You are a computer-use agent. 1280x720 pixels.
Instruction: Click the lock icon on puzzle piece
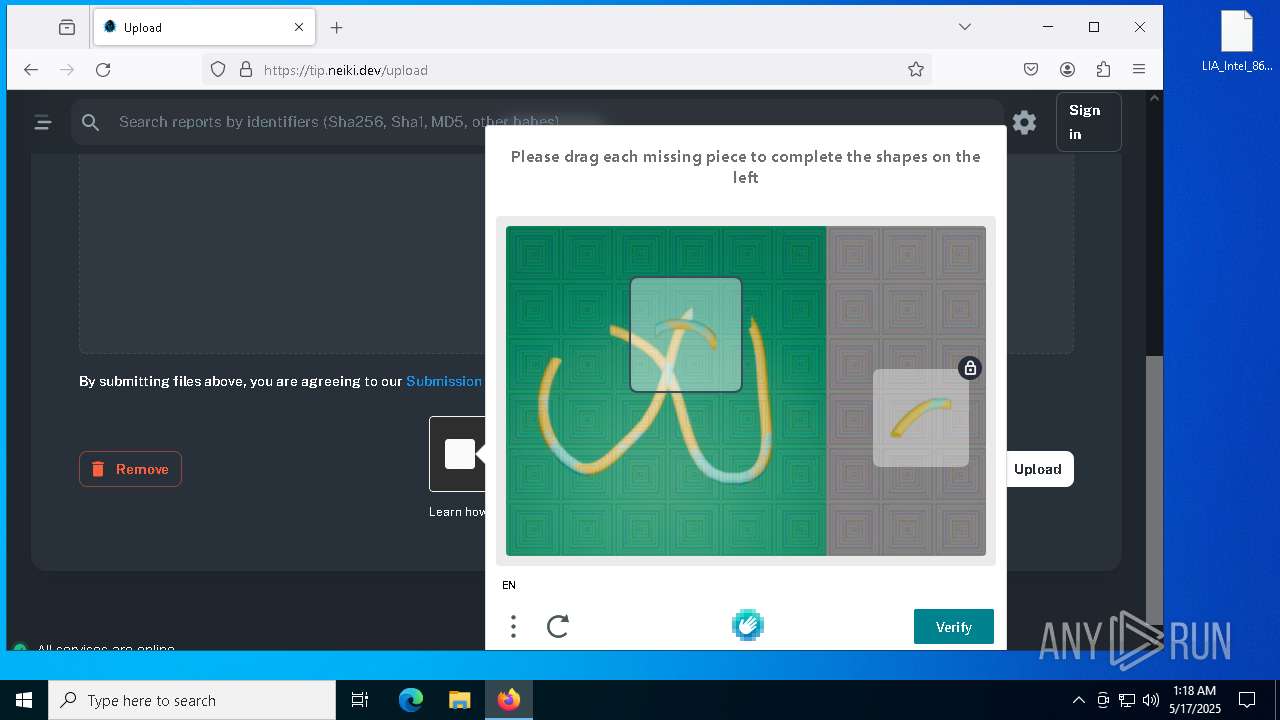pos(969,368)
